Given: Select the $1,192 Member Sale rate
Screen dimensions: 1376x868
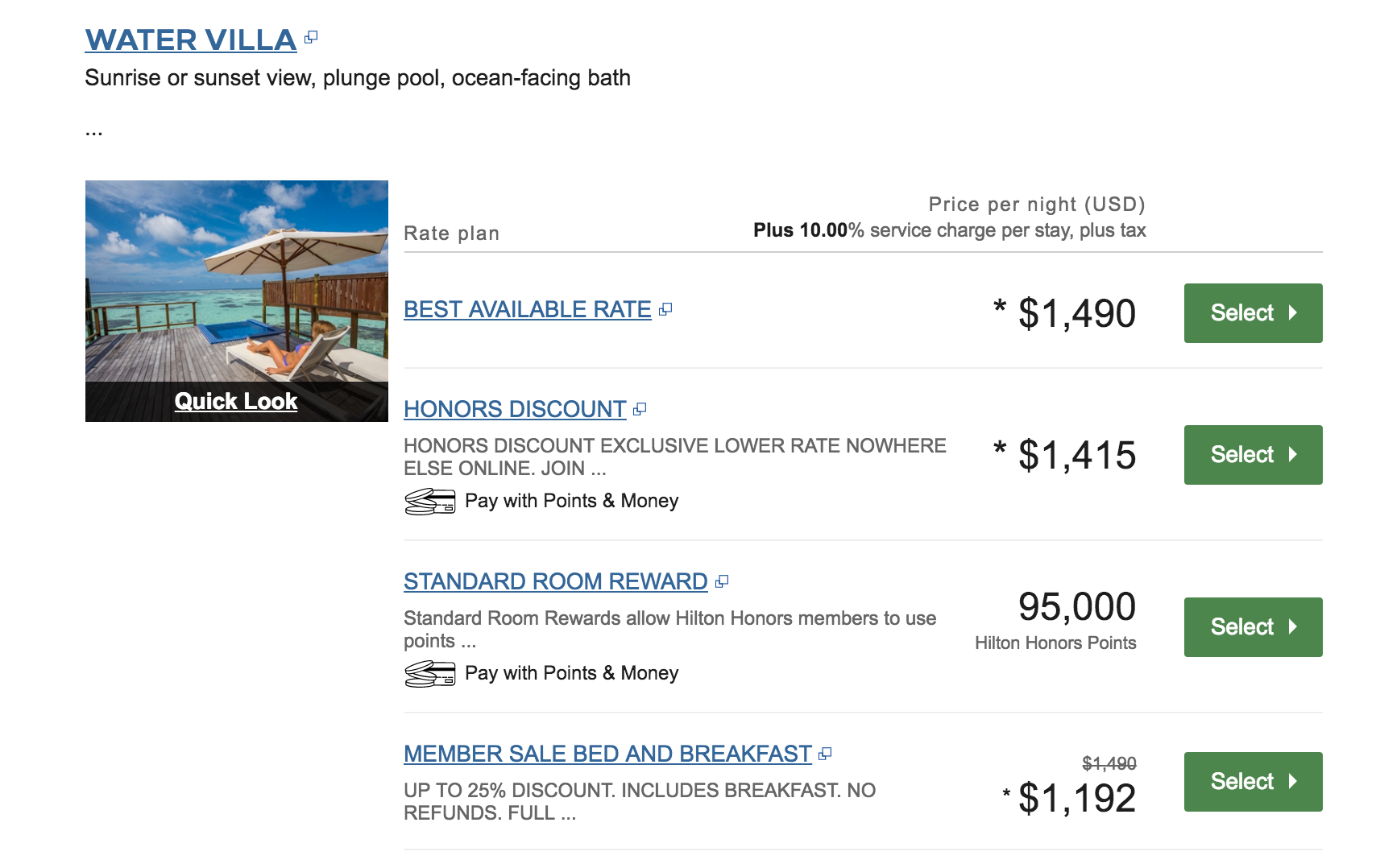Looking at the screenshot, I should [1253, 782].
